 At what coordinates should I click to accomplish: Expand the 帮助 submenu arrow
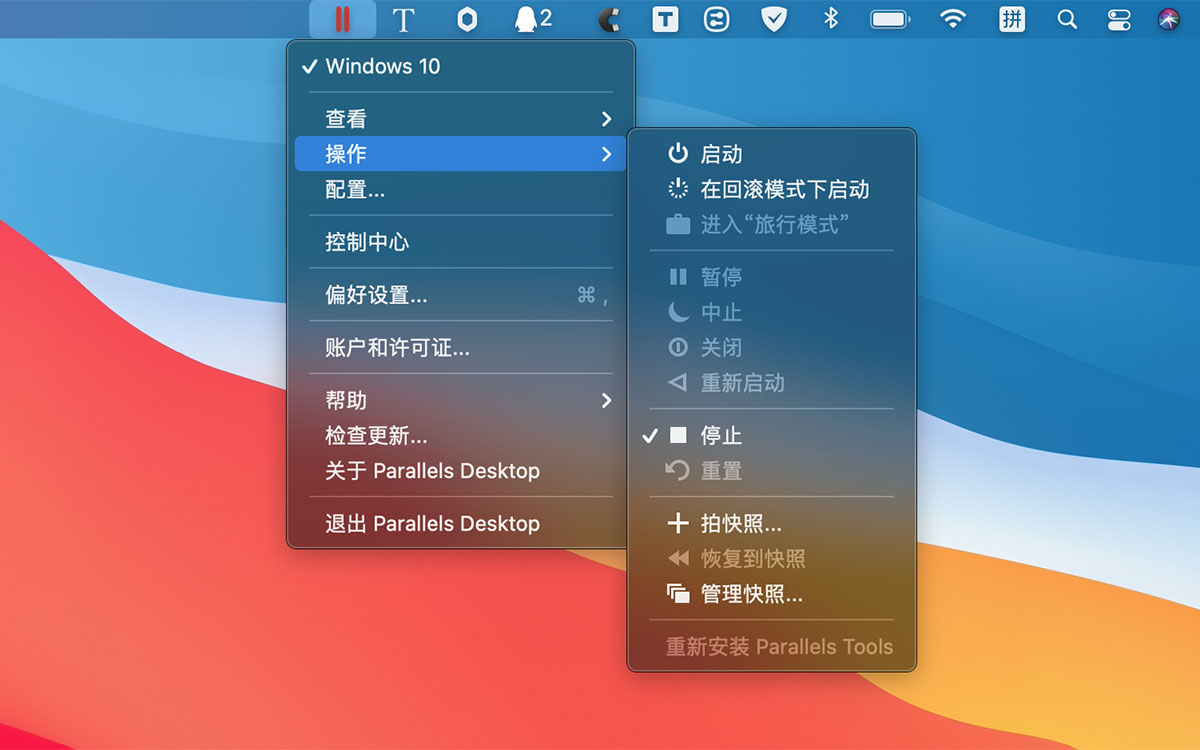click(606, 400)
